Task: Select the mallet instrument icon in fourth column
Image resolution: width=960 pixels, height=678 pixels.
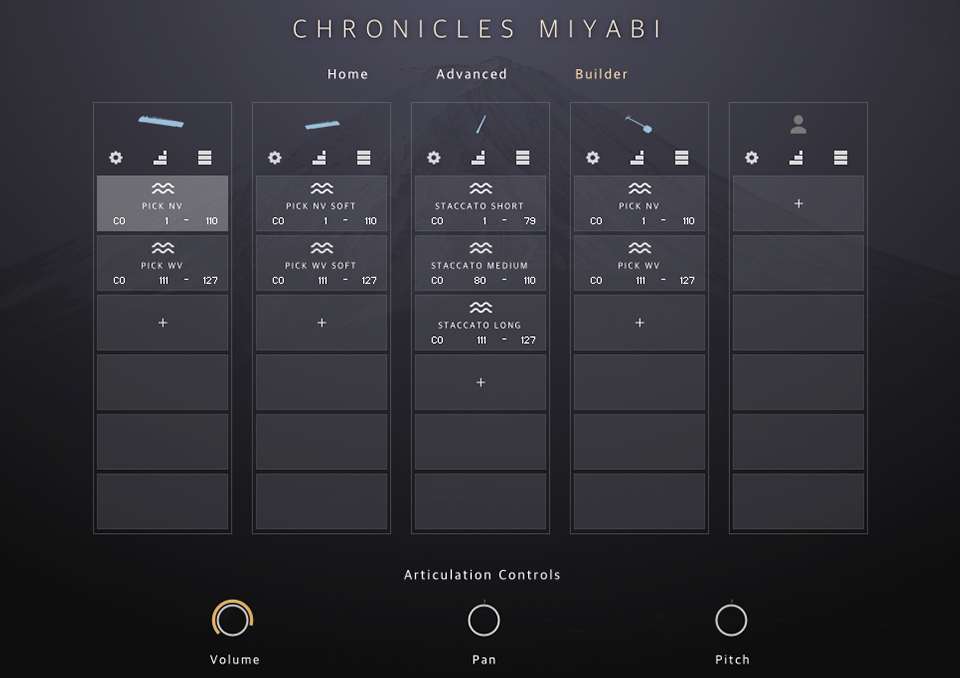Action: pos(640,125)
